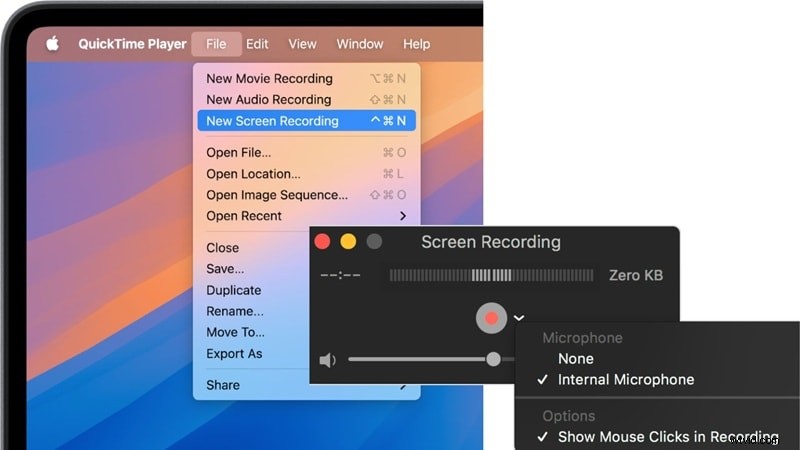This screenshot has width=800, height=450.
Task: Expand options chevron beside record button
Action: 519,319
